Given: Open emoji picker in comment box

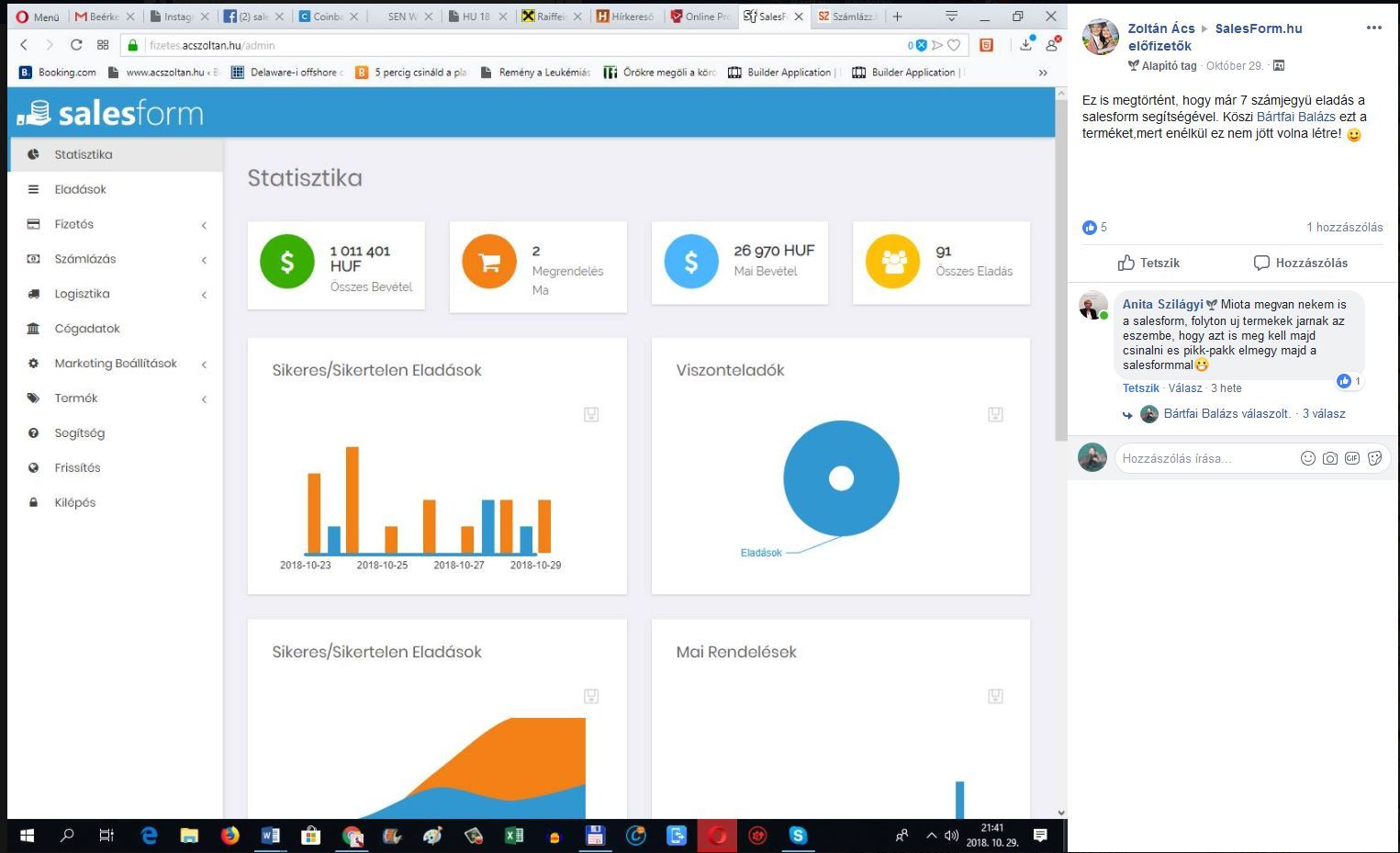Looking at the screenshot, I should click(1307, 458).
